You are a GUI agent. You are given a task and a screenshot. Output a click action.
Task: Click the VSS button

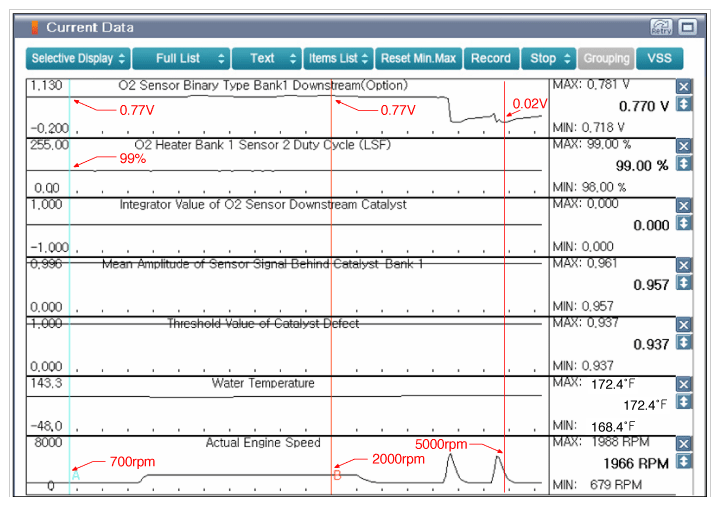tap(659, 59)
